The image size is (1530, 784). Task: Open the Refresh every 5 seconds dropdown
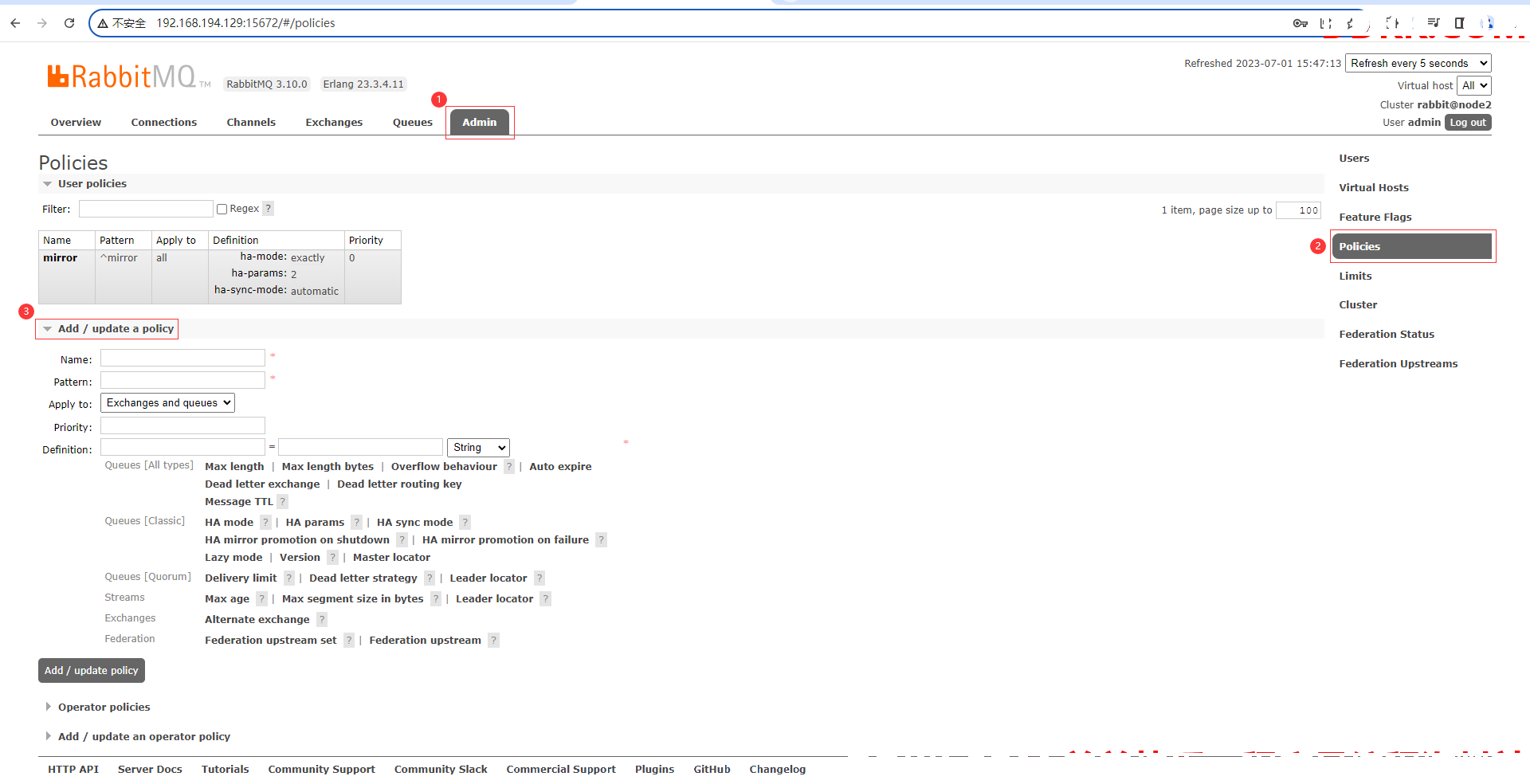tap(1418, 63)
